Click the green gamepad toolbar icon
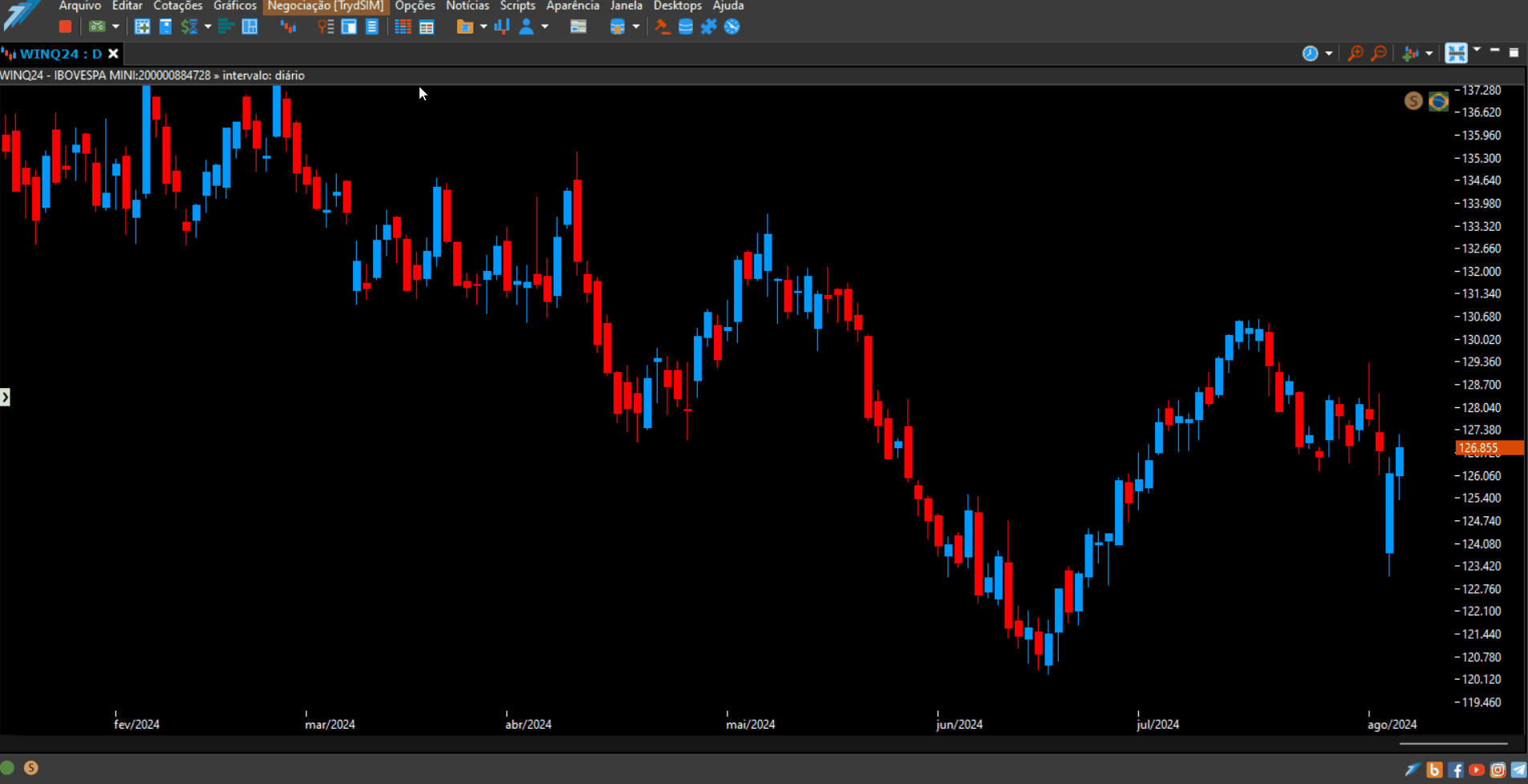Viewport: 1528px width, 784px height. pyautogui.click(x=97, y=26)
